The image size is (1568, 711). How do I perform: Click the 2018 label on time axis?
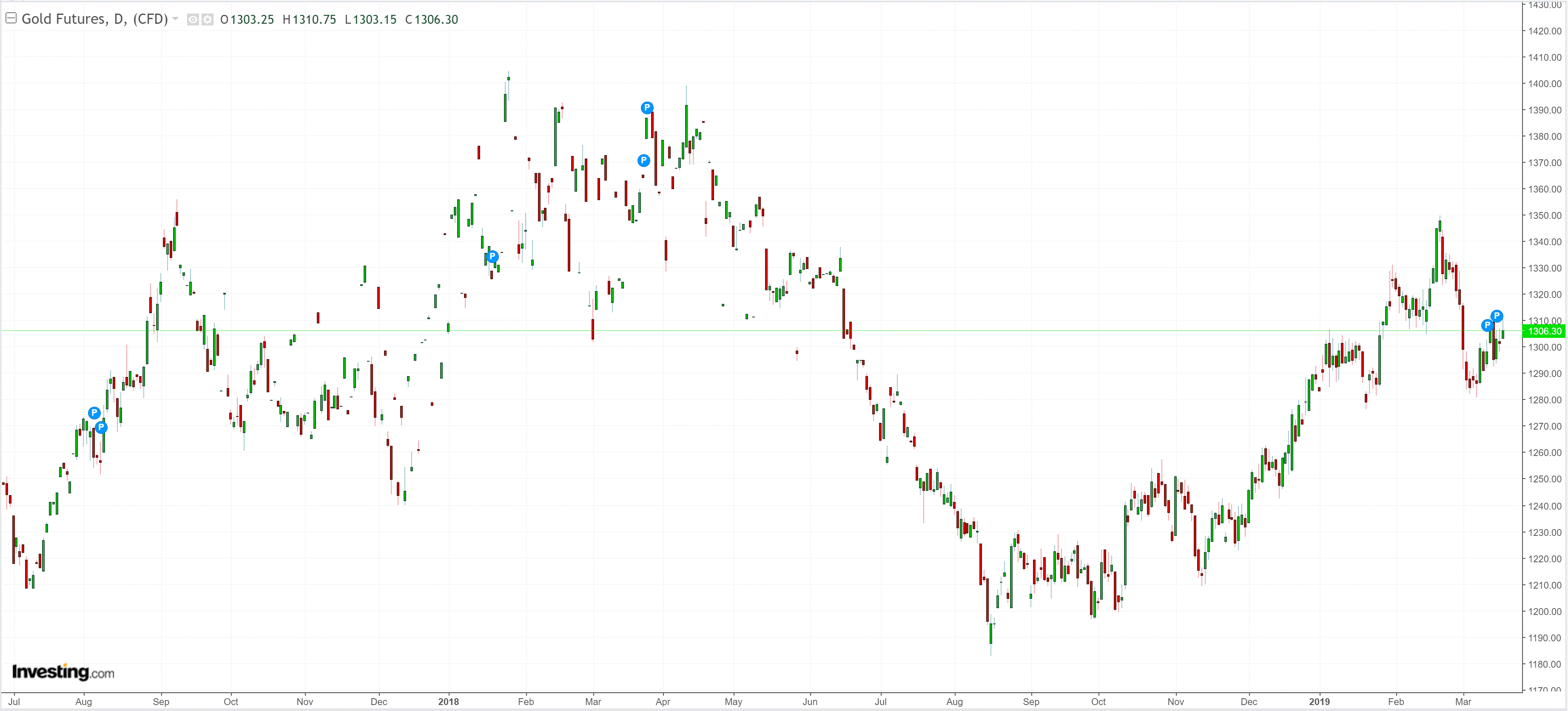pos(449,701)
